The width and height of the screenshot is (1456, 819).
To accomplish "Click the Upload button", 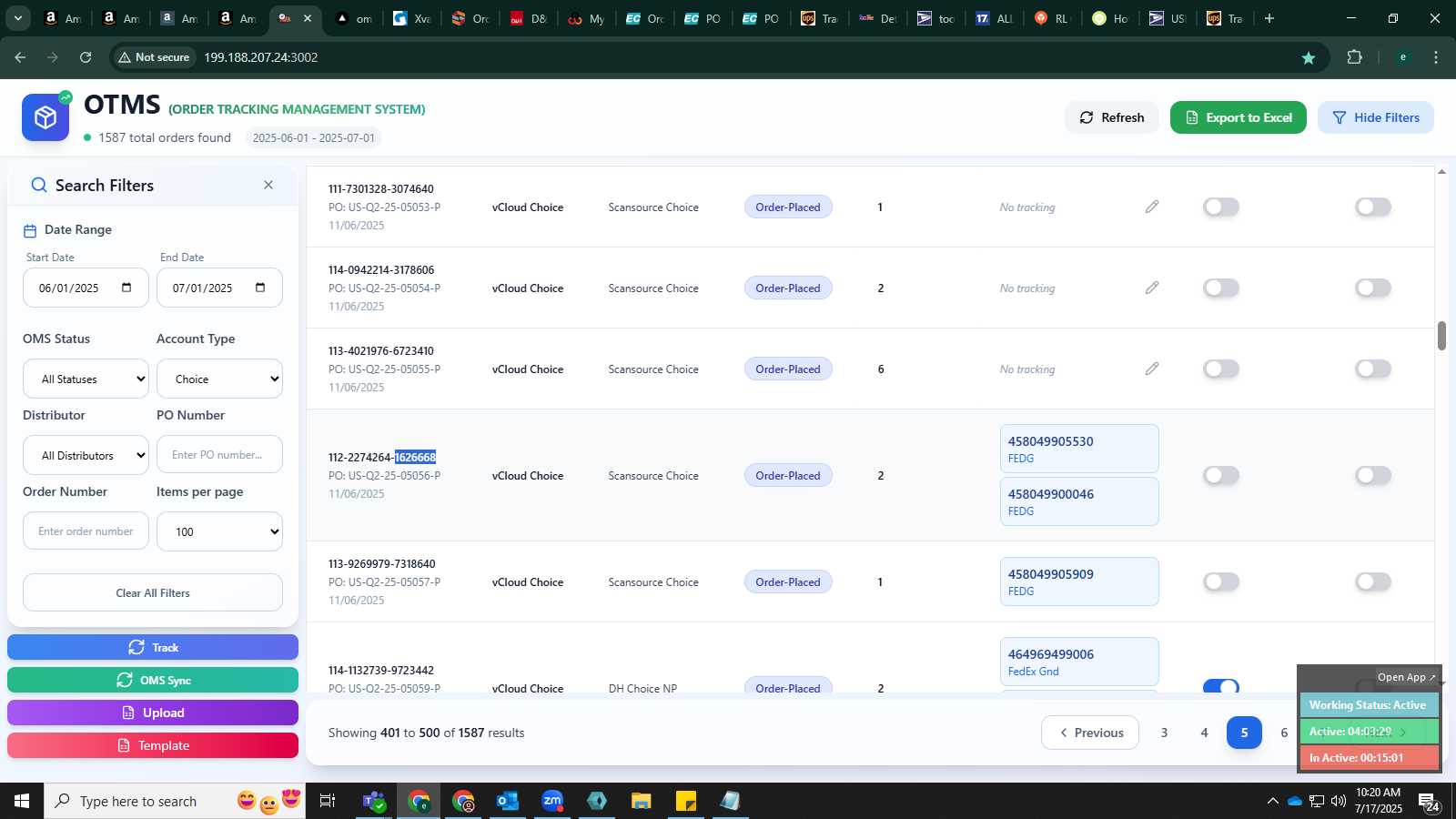I will coord(153,713).
